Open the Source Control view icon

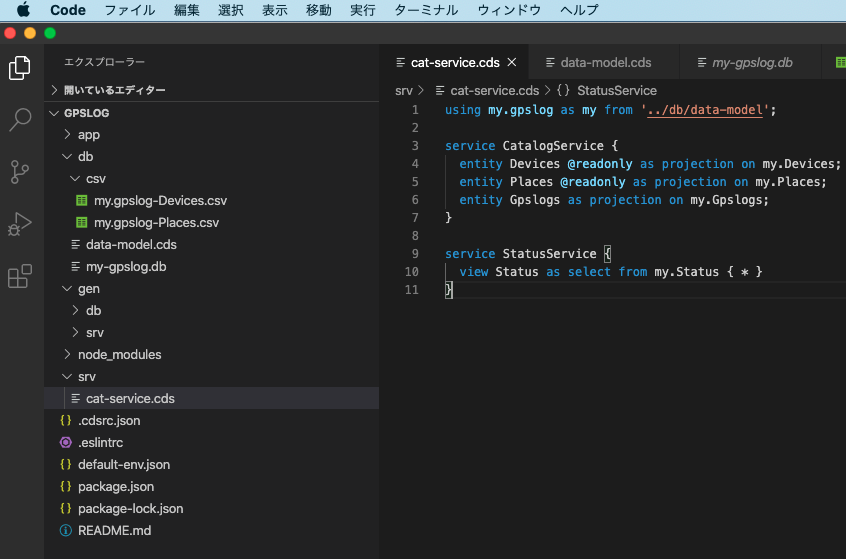(20, 172)
